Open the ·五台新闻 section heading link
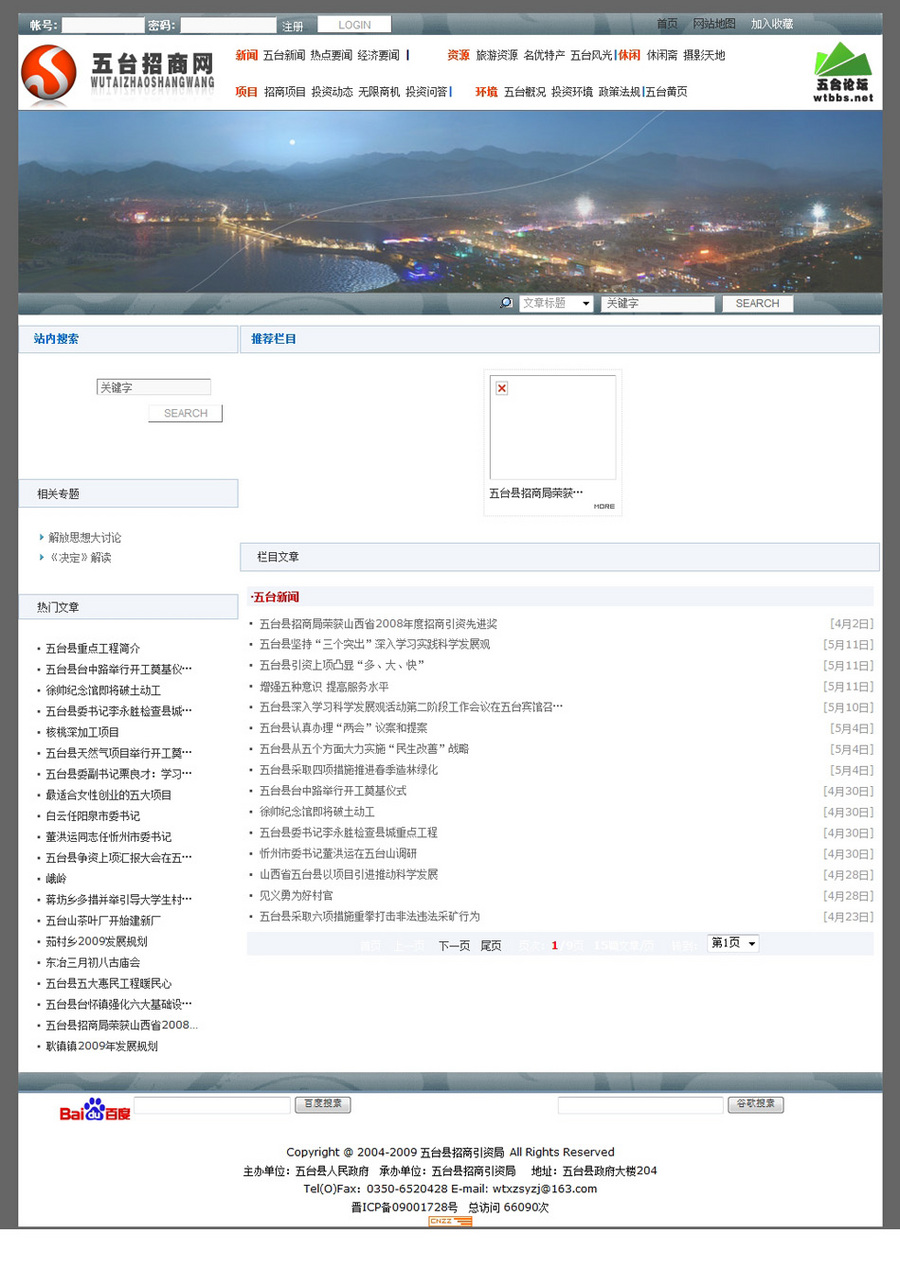The image size is (900, 1270). 275,597
